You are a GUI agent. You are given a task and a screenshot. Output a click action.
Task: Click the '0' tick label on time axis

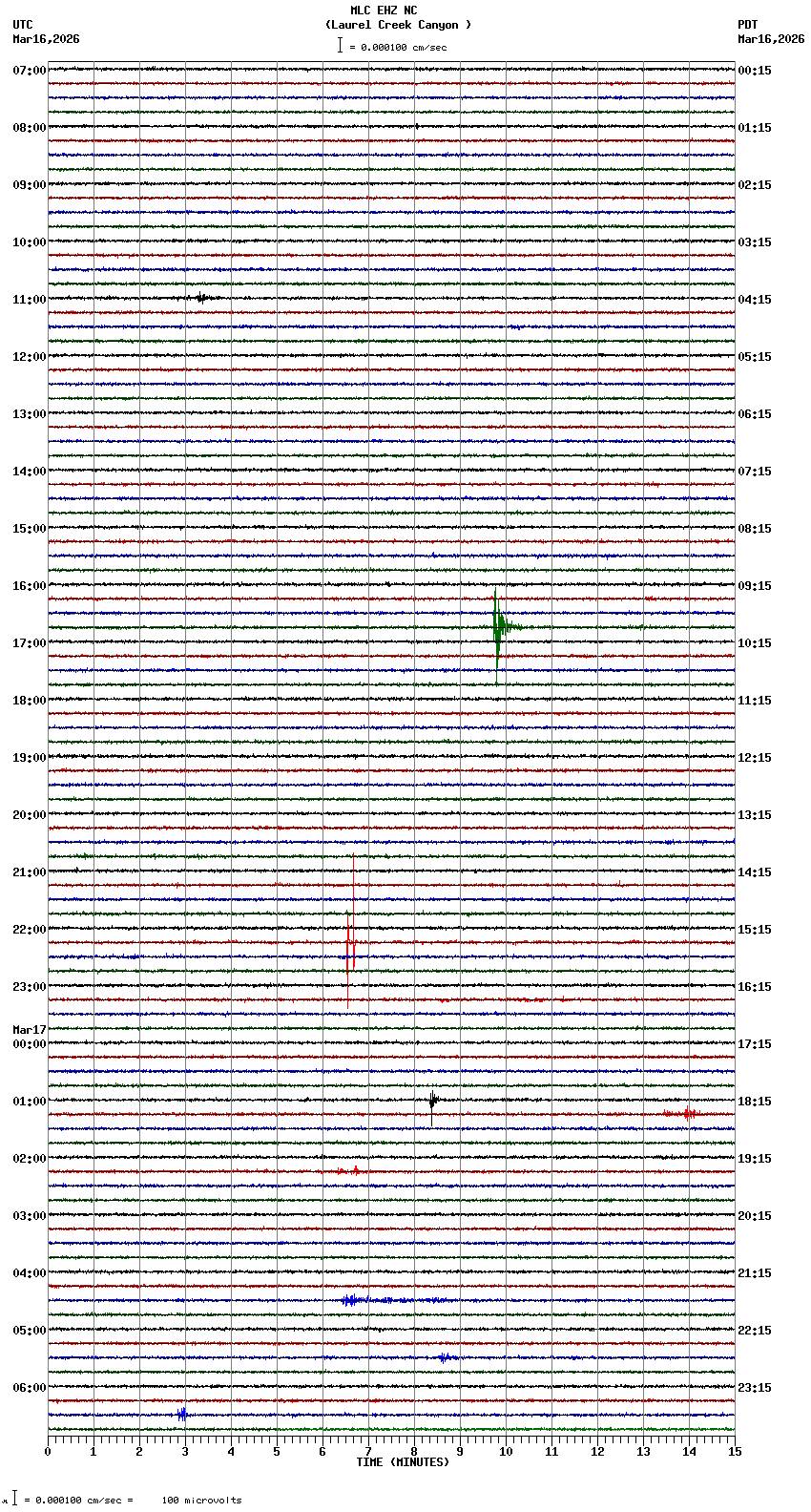[48, 1452]
